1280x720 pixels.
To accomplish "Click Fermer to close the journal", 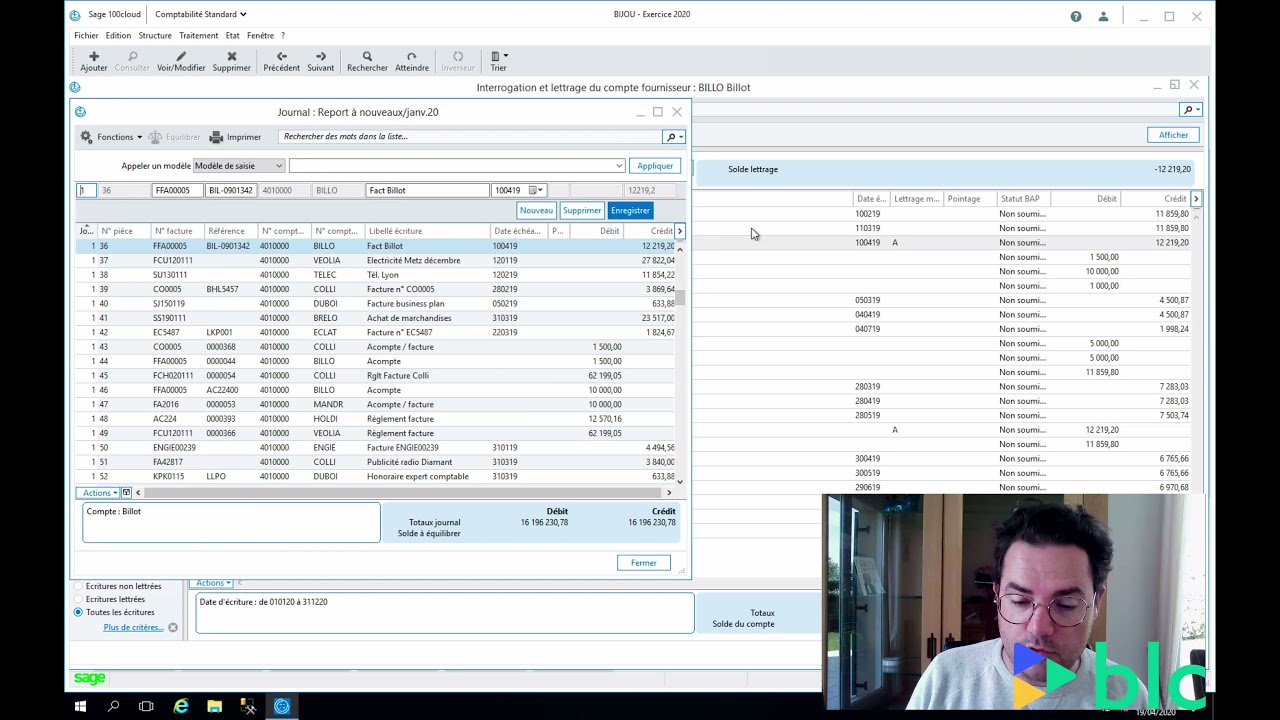I will [644, 563].
